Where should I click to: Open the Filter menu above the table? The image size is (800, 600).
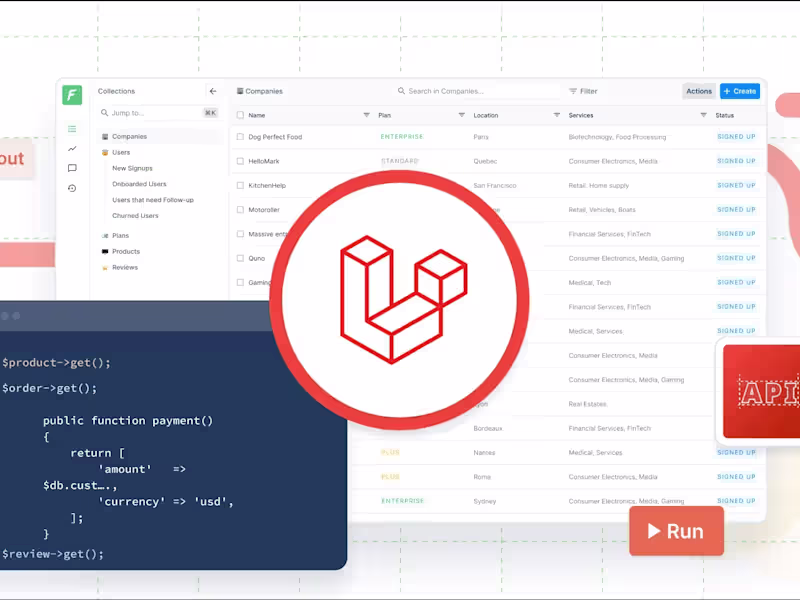pyautogui.click(x=584, y=91)
